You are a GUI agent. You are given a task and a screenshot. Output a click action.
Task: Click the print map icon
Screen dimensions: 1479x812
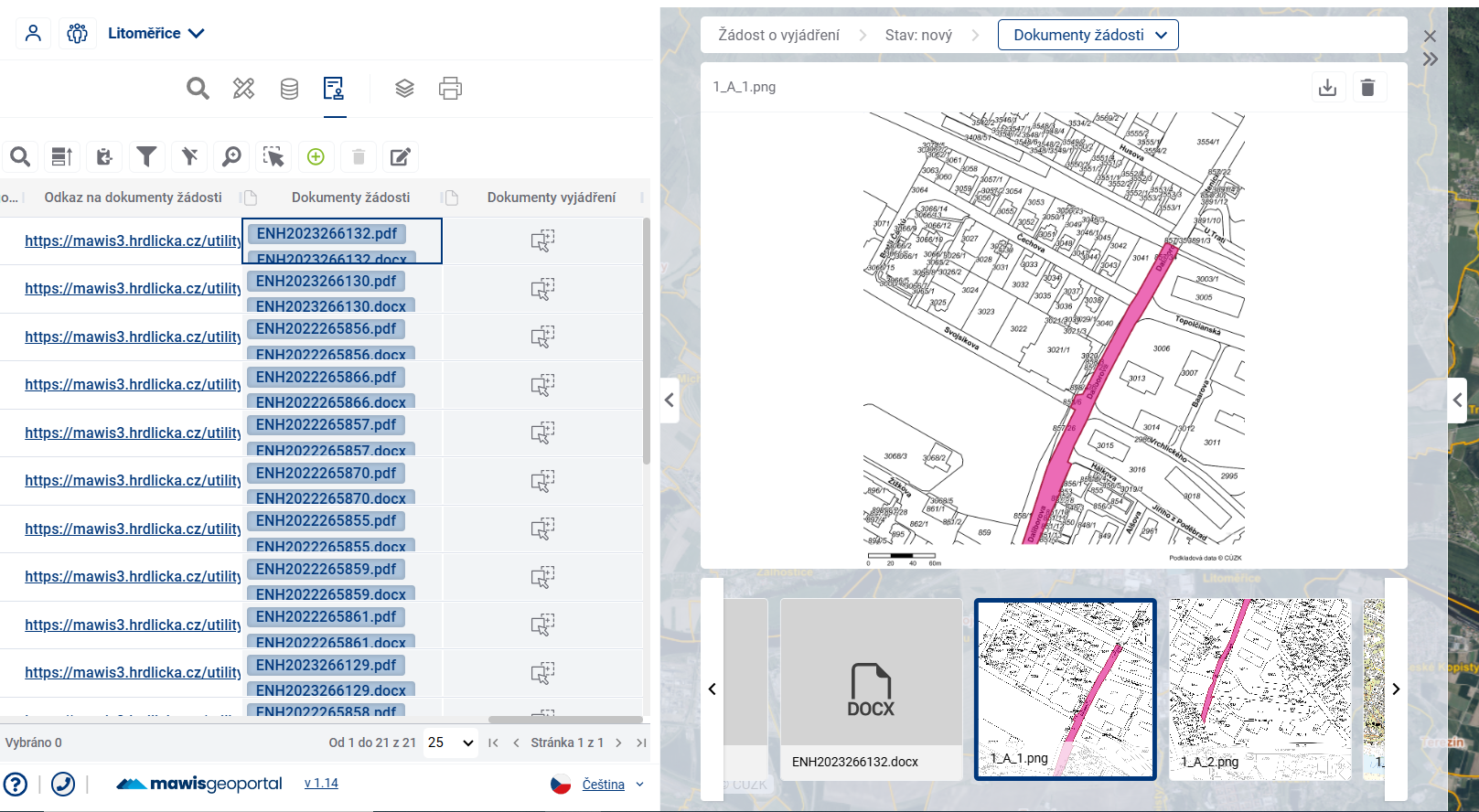pyautogui.click(x=450, y=89)
